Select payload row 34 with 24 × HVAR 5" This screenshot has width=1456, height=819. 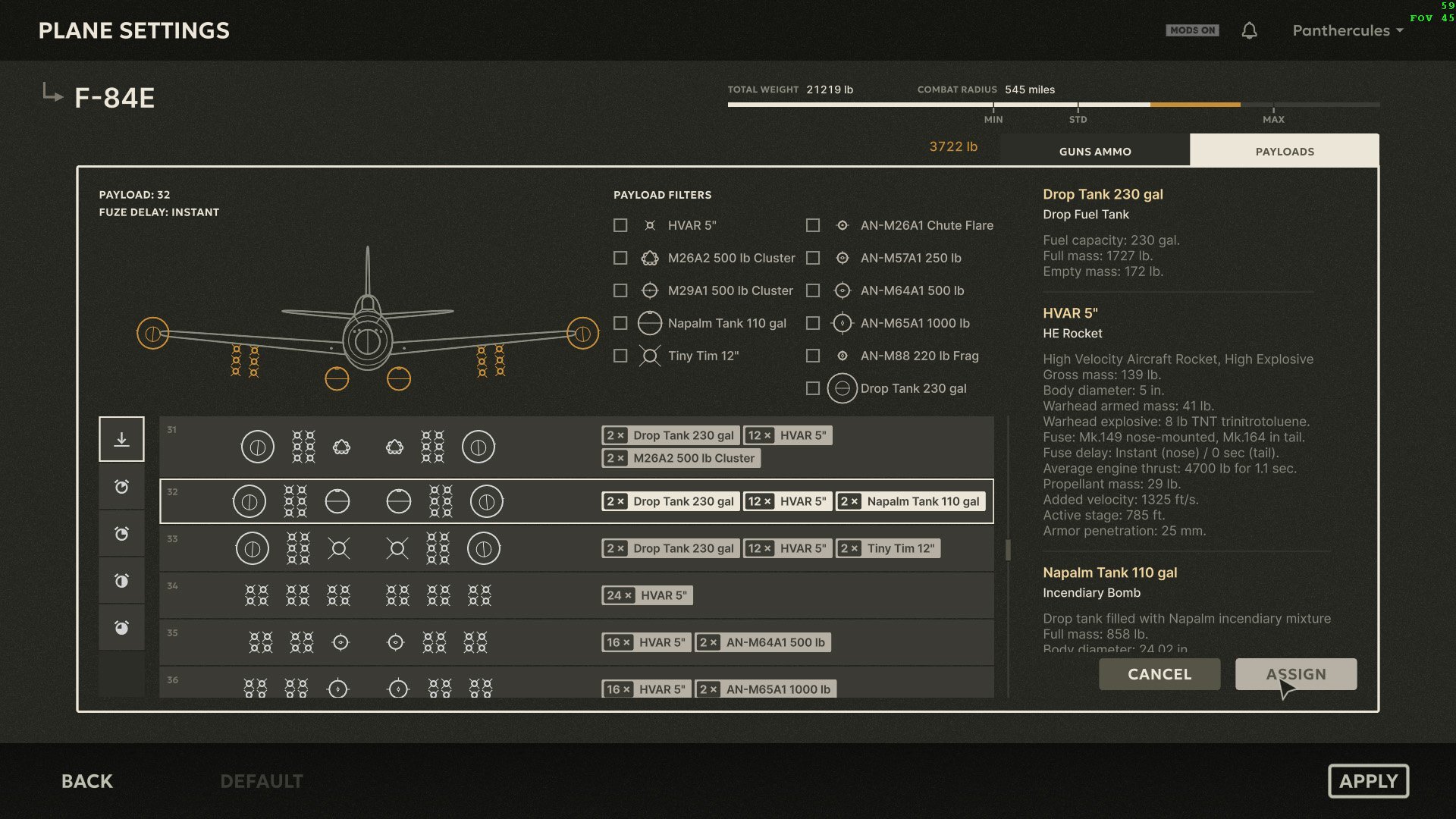[576, 595]
